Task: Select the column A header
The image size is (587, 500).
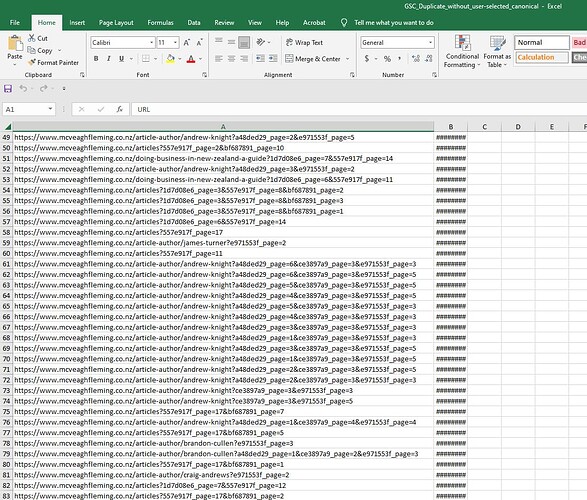Action: (223, 126)
